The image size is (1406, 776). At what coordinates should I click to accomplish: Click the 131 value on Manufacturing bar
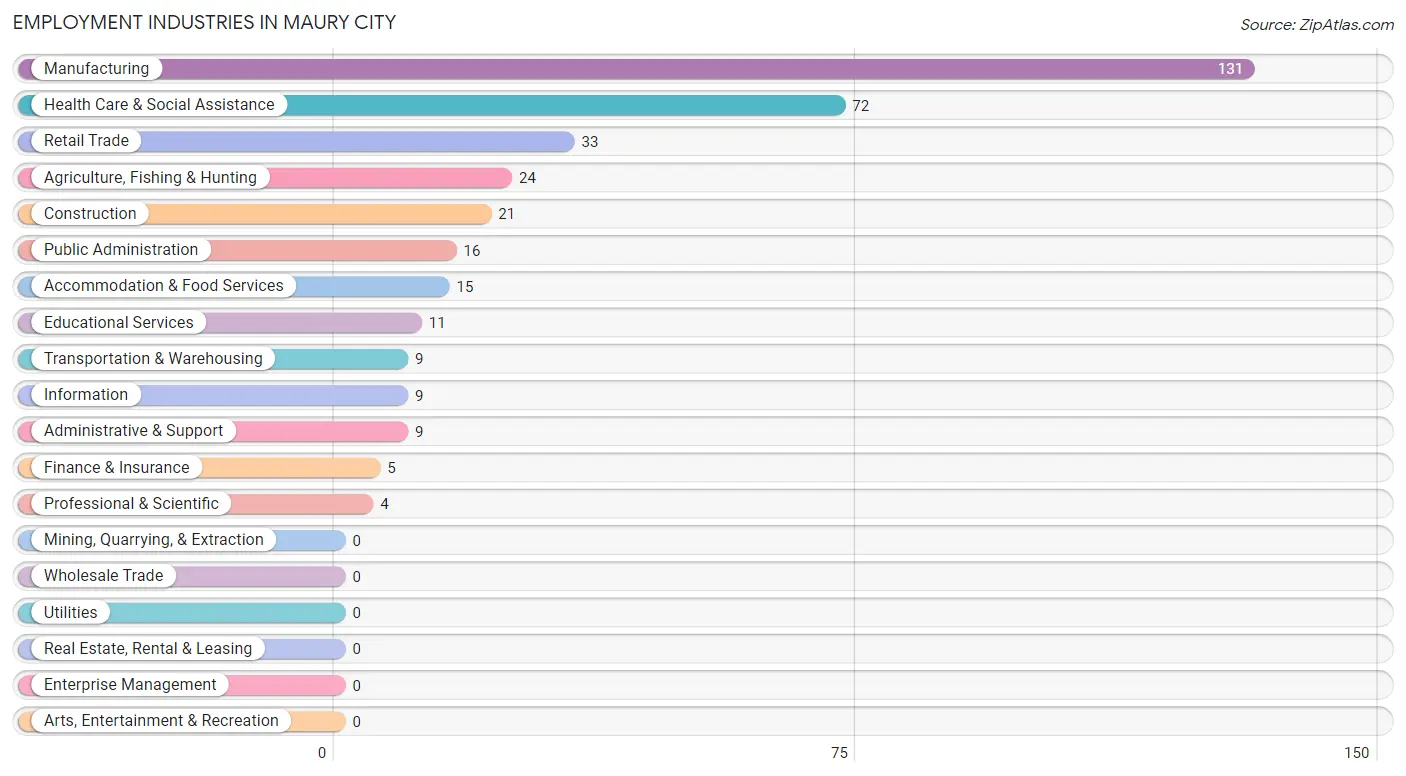coord(1230,69)
